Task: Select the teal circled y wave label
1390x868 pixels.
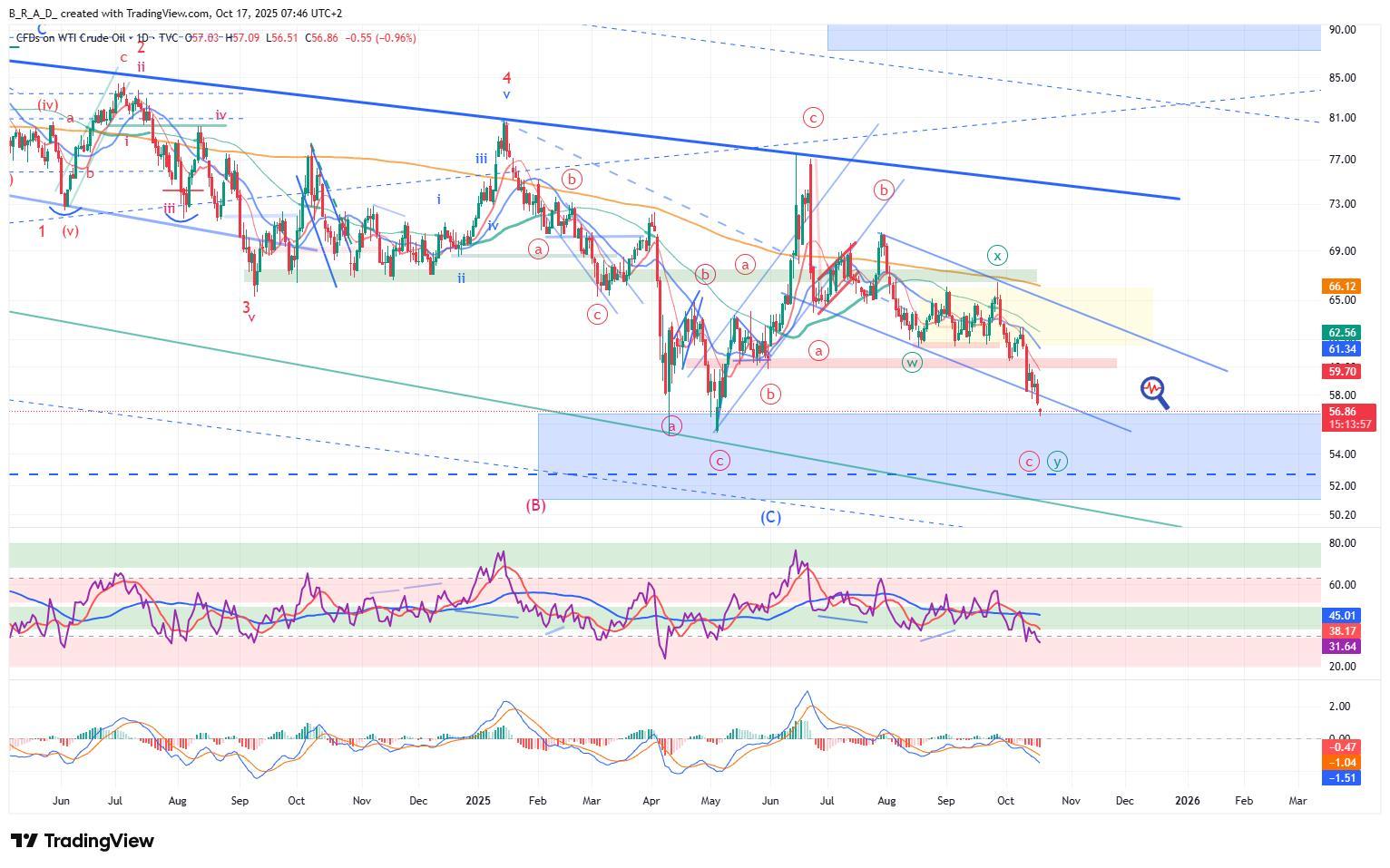Action: click(x=1056, y=461)
